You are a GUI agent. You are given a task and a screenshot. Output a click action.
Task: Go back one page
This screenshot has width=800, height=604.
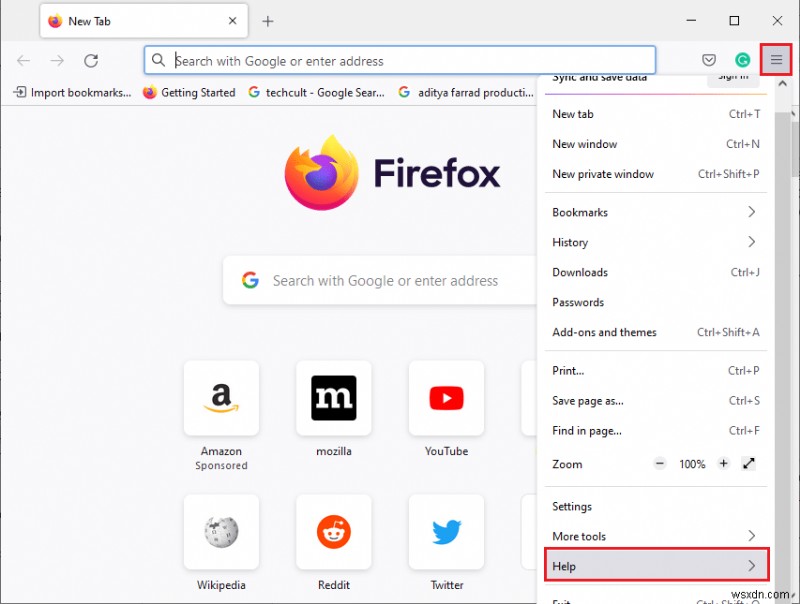click(x=23, y=61)
